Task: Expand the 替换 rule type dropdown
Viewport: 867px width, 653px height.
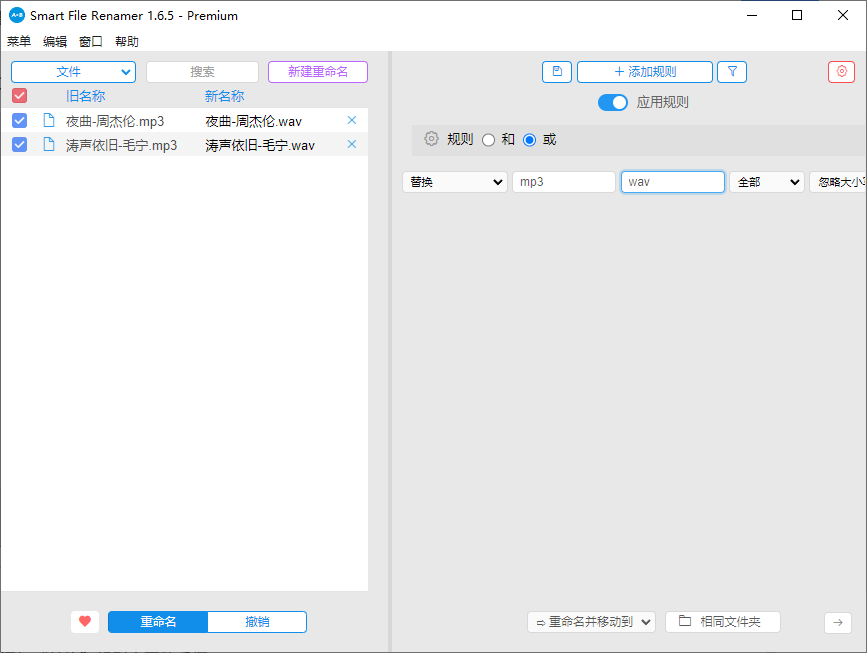Action: tap(454, 182)
